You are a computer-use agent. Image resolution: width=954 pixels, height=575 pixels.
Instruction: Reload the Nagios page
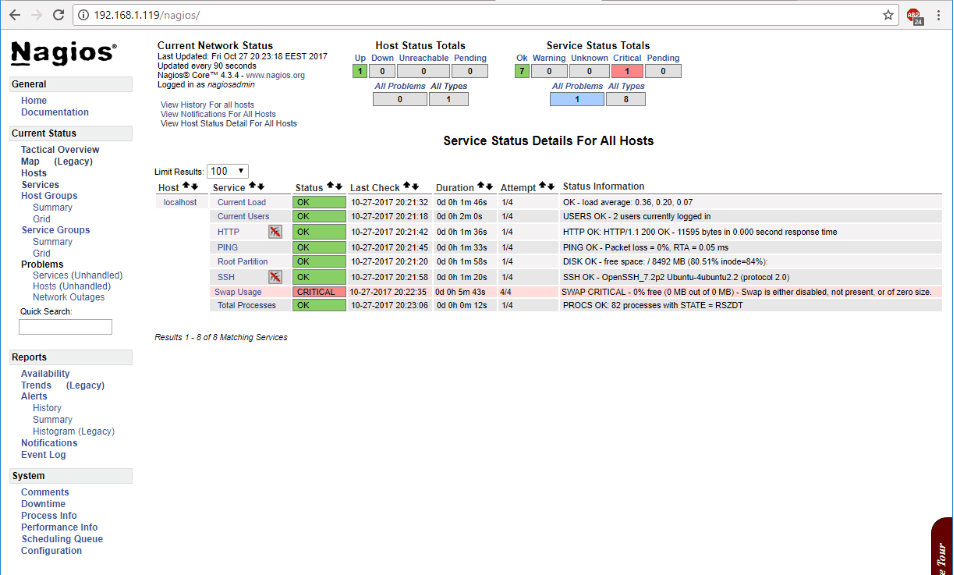click(x=58, y=15)
